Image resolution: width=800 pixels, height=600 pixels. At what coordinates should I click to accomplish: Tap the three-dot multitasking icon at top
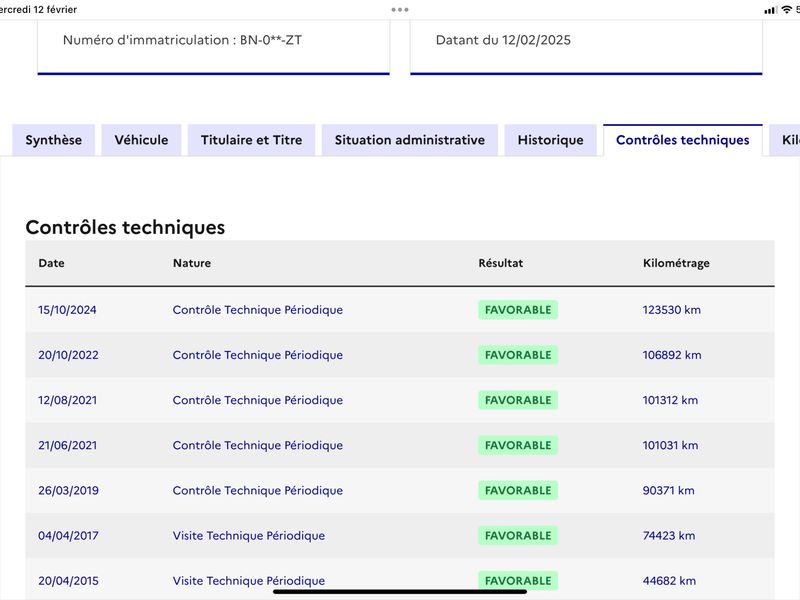pyautogui.click(x=399, y=10)
